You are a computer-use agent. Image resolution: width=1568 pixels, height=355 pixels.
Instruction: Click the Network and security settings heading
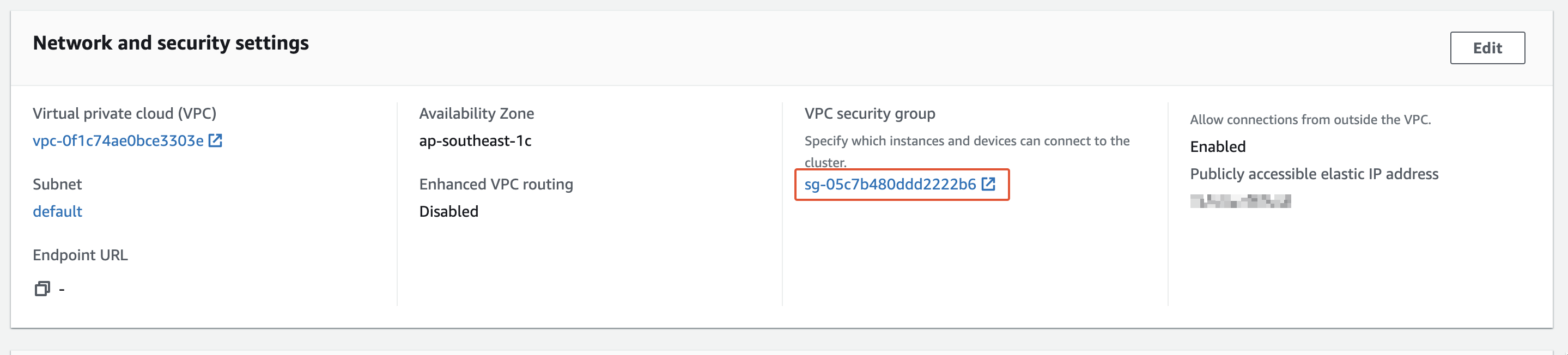pos(171,43)
